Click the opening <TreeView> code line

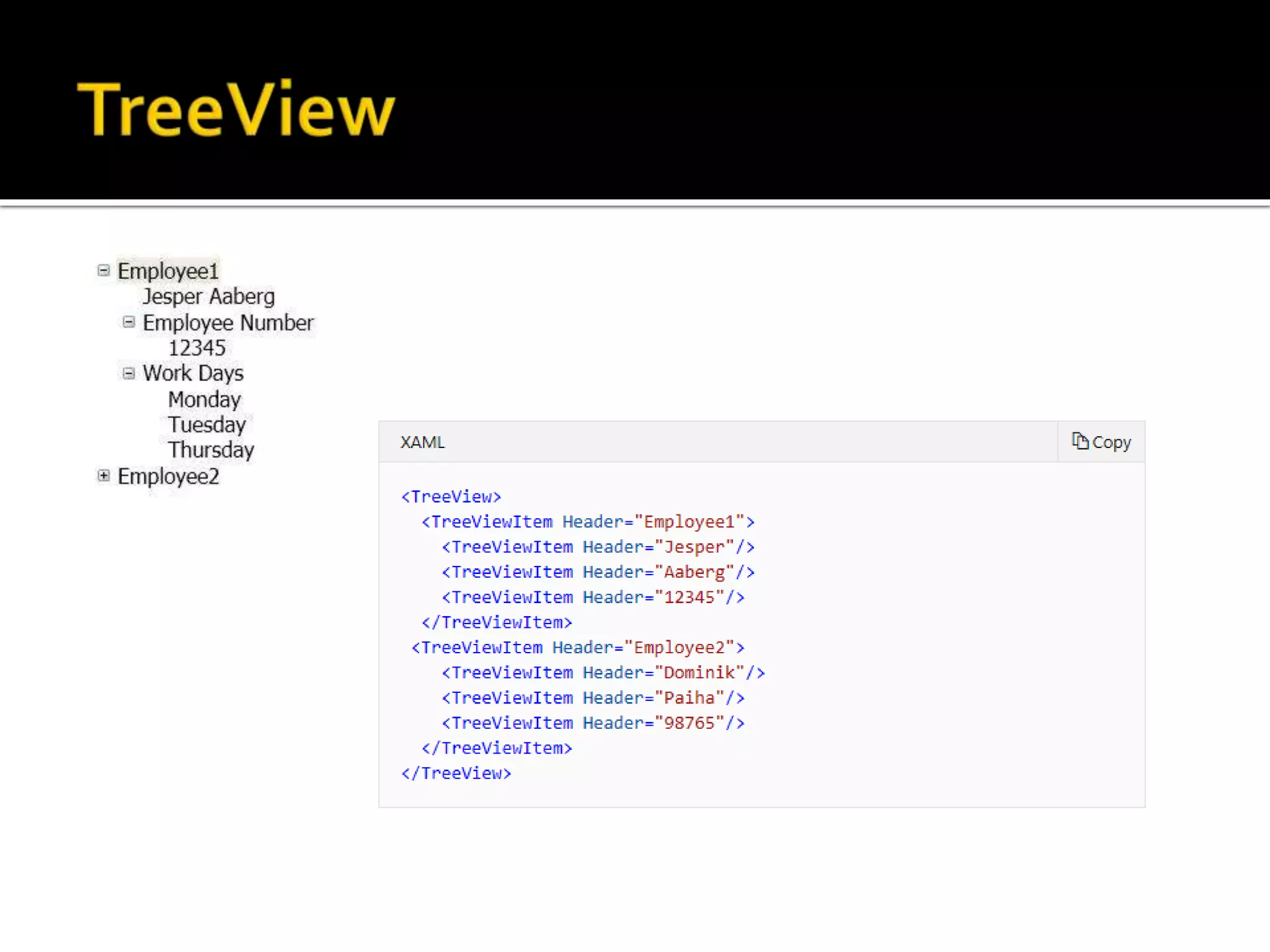tap(451, 497)
